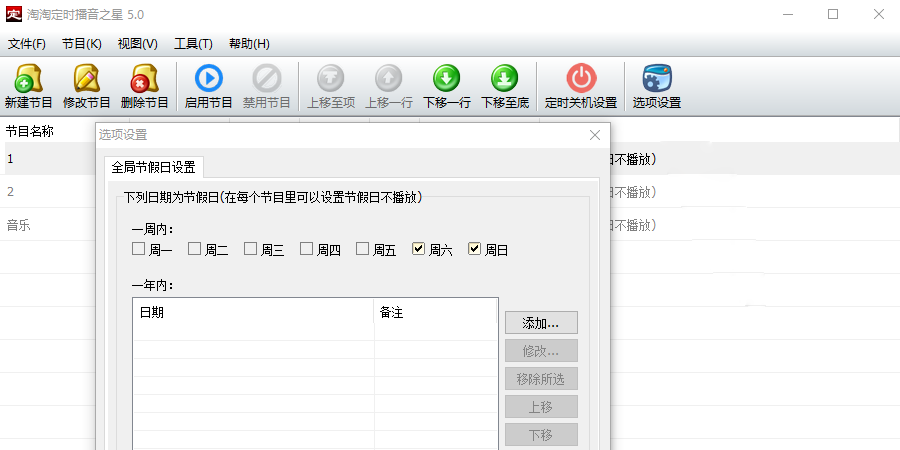This screenshot has height=450, width=900.
Task: Maximize the main application window
Action: click(x=833, y=14)
